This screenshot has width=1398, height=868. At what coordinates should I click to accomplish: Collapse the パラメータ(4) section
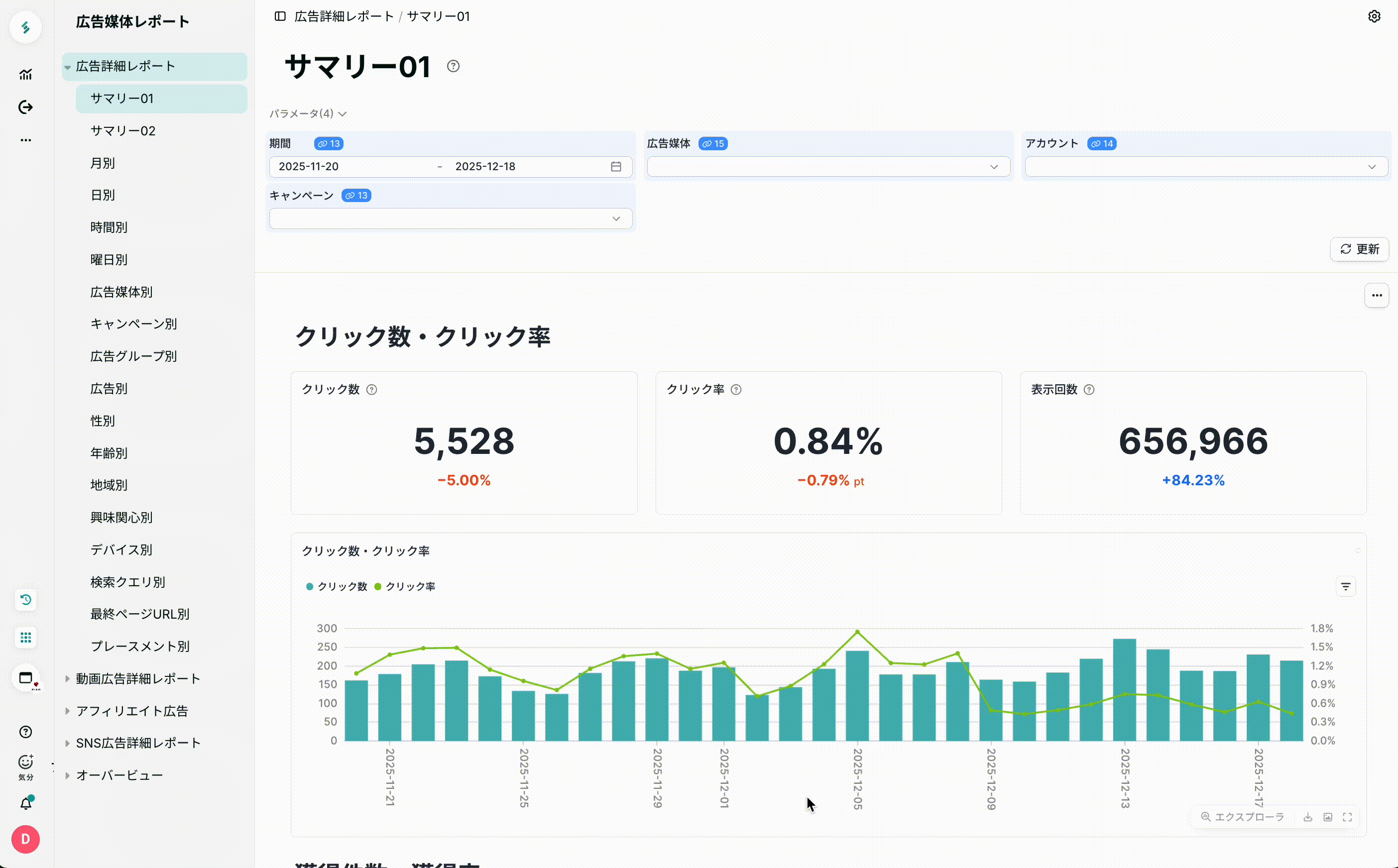point(308,113)
